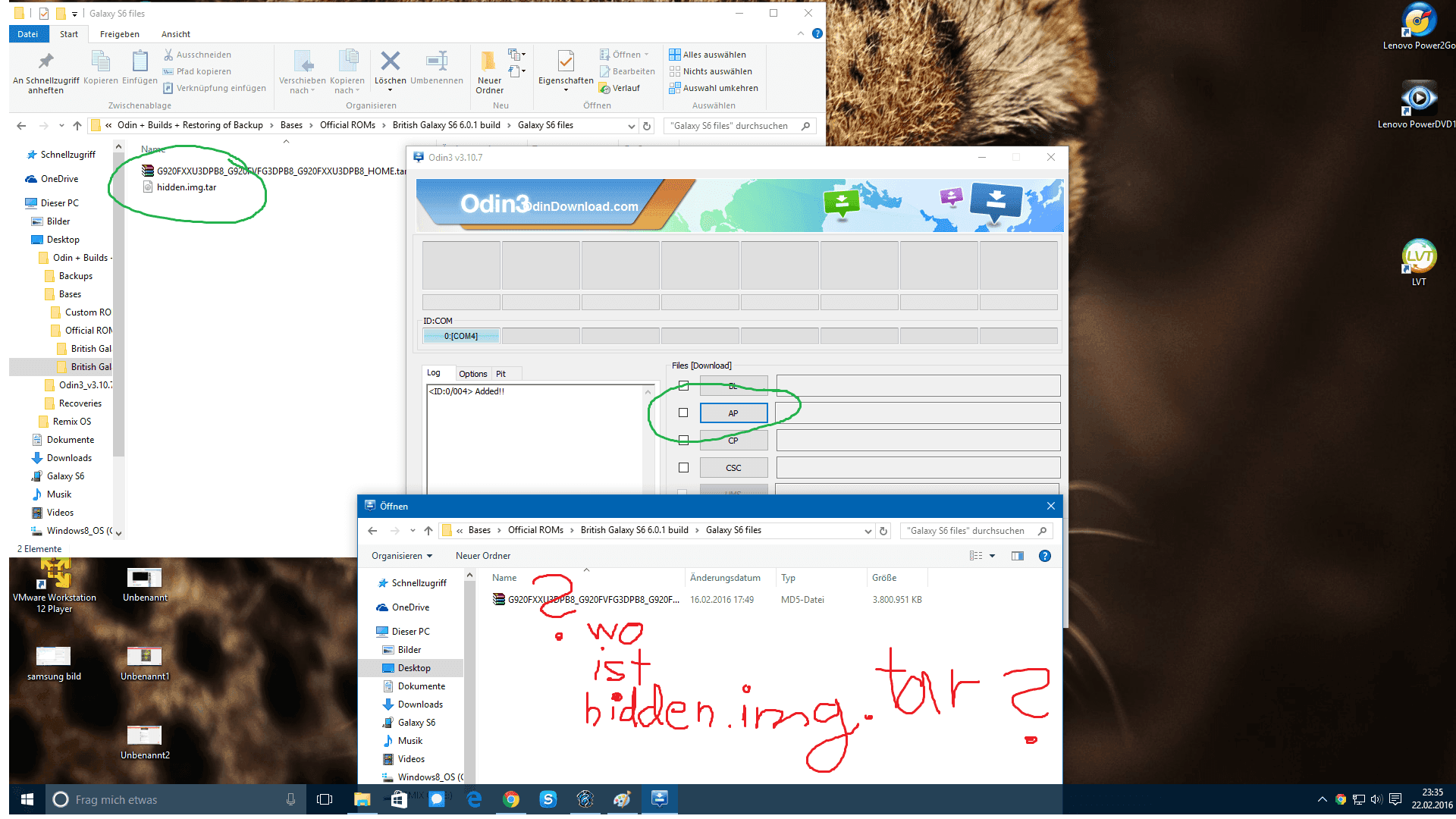The height and width of the screenshot is (819, 1456).
Task: Click the 0:[COM4] port box in Odin
Action: [x=461, y=336]
